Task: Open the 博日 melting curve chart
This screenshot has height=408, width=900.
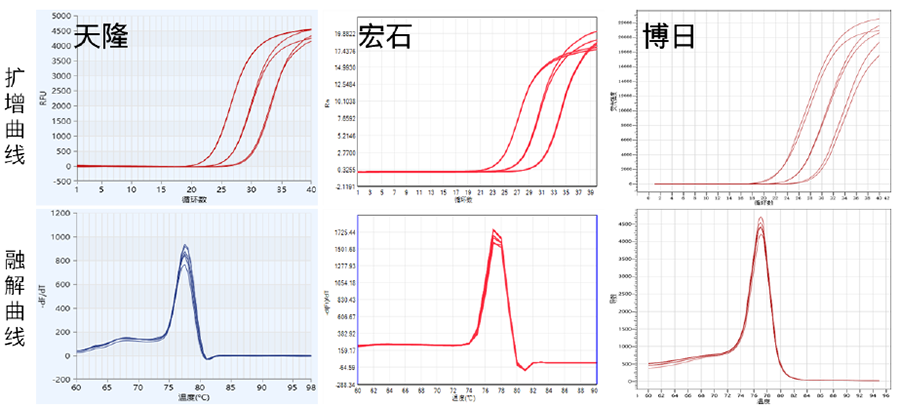Action: 753,308
